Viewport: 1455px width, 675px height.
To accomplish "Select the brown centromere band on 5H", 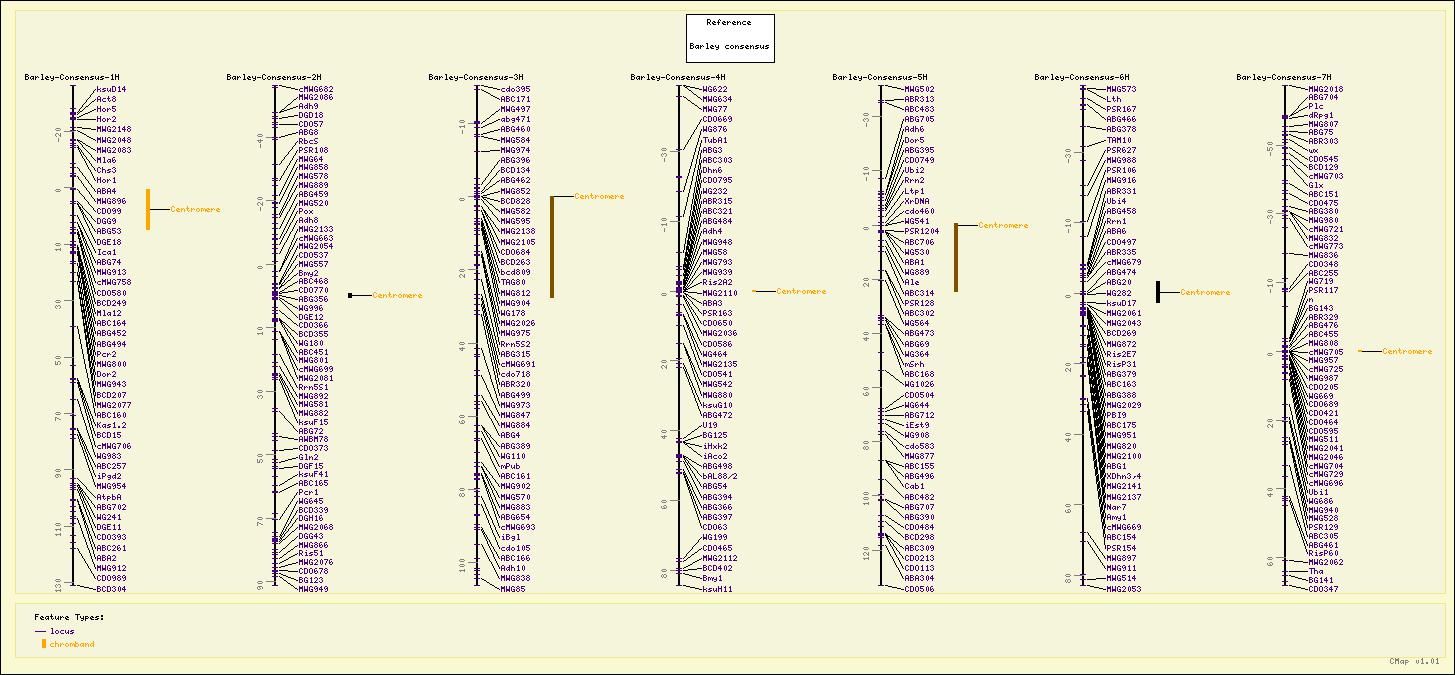I will (955, 257).
